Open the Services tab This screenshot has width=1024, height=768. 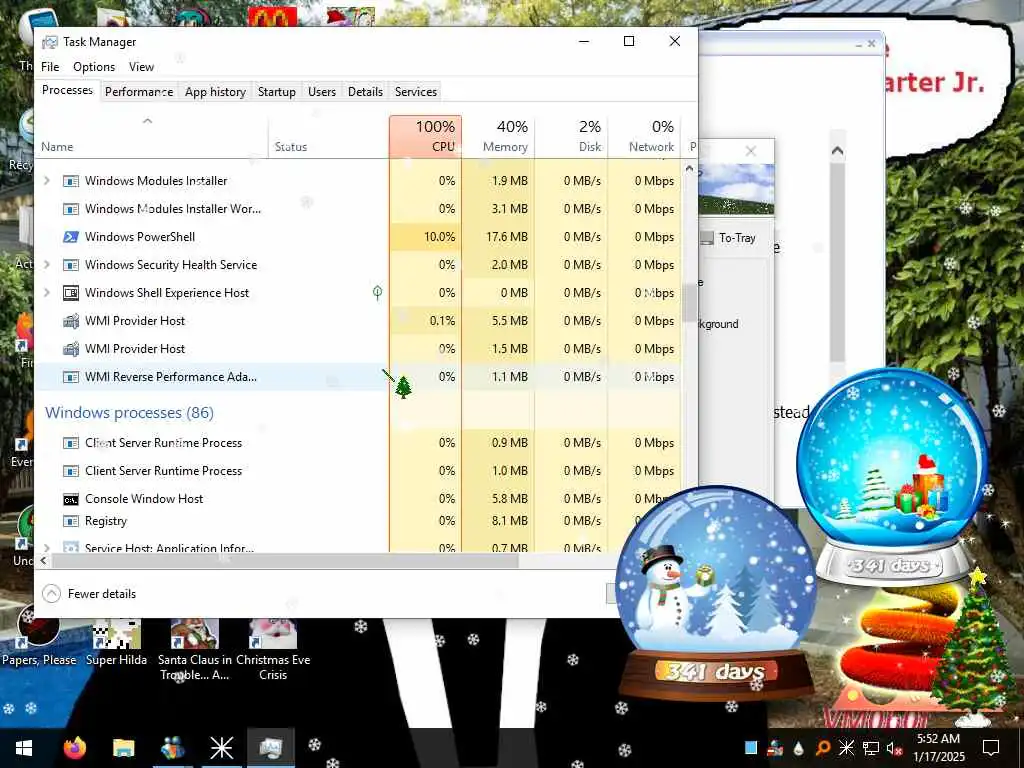[x=416, y=91]
